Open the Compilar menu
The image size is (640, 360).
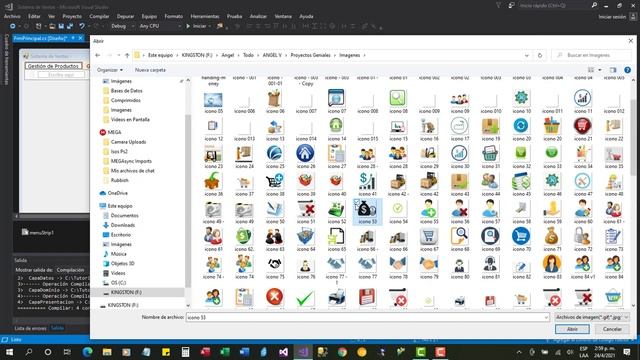coord(99,16)
